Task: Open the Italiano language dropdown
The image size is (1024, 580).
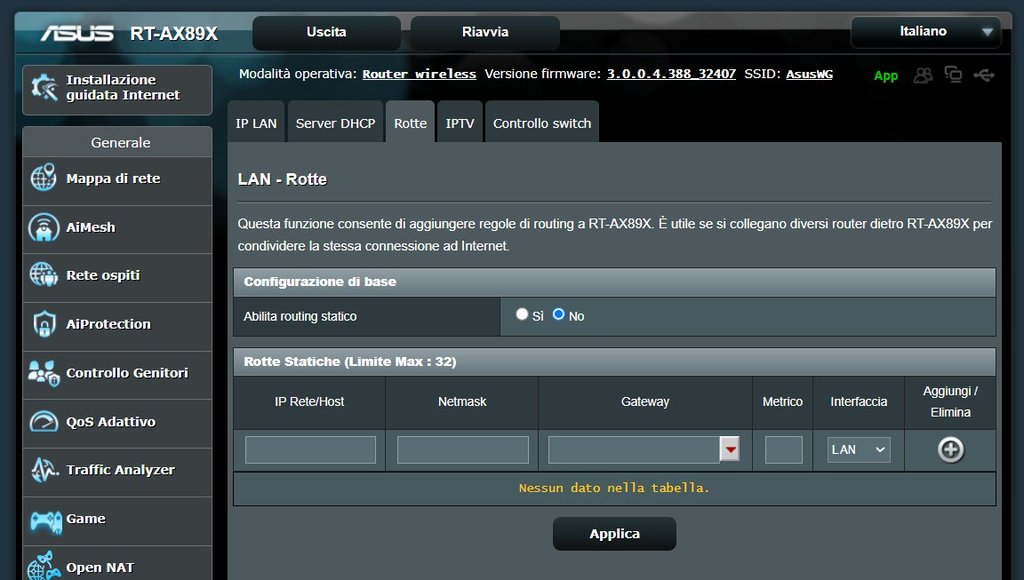Action: coord(925,32)
